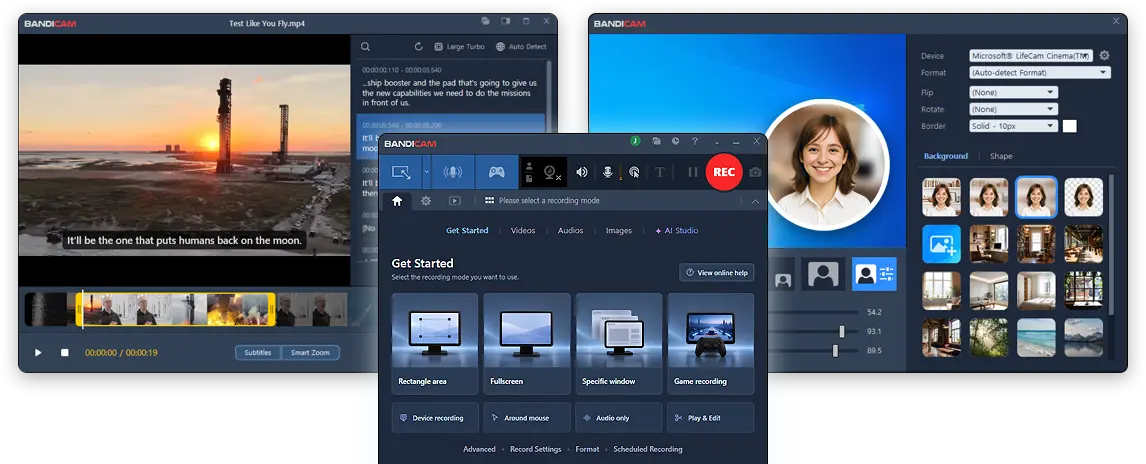This screenshot has height=464, width=1146.
Task: Choose the Rectangle area recording card
Action: point(435,343)
